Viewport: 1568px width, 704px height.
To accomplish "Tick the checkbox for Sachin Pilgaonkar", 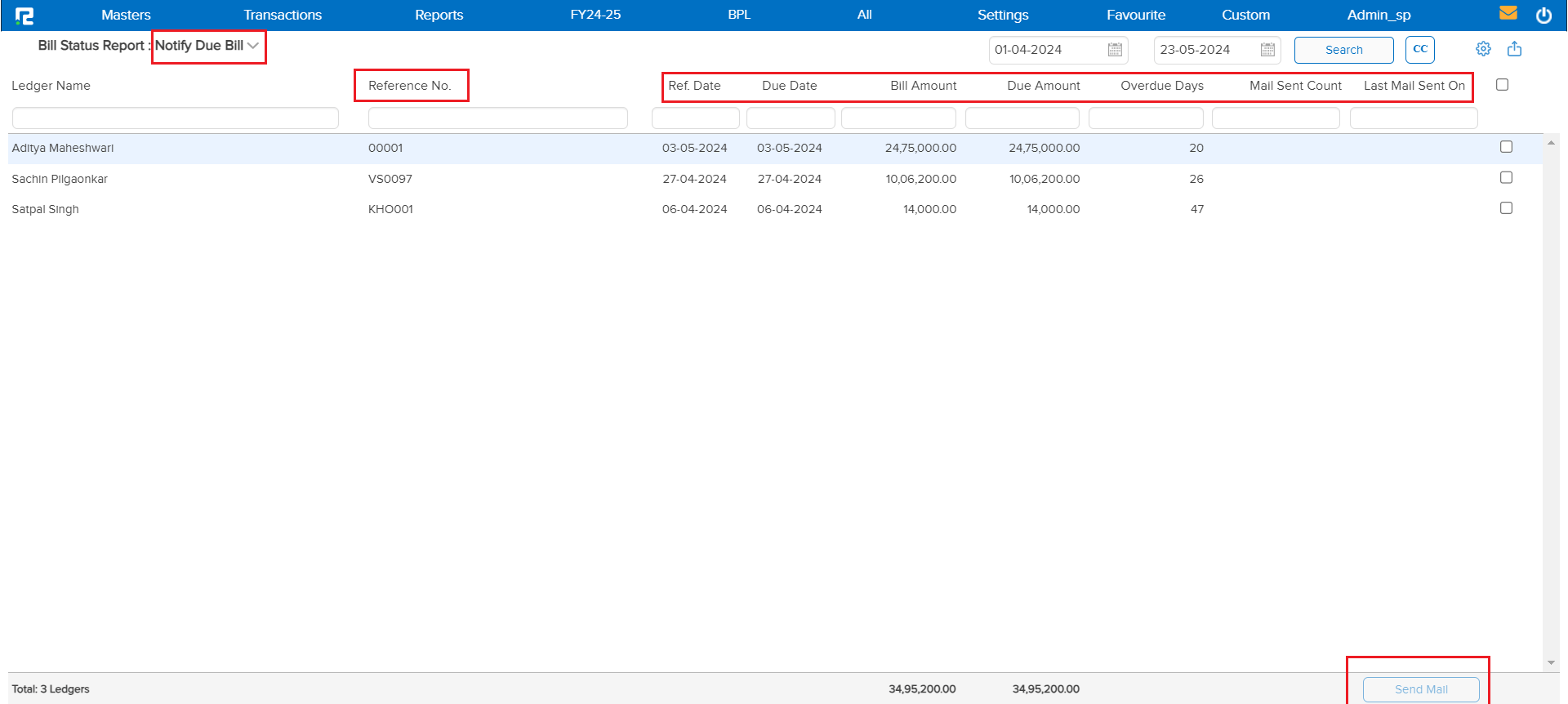I will [x=1506, y=177].
